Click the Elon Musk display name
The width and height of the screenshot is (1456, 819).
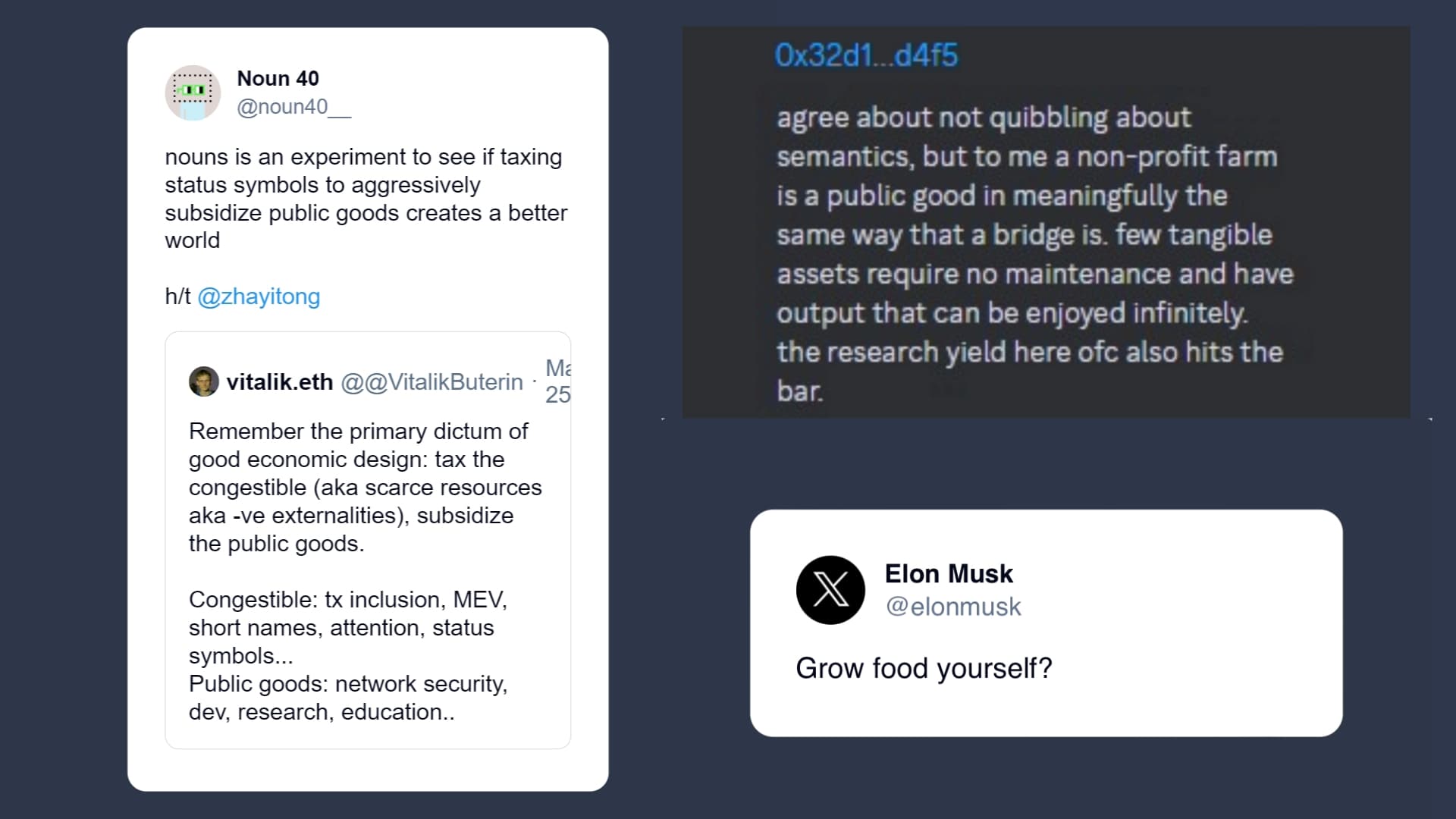point(949,574)
